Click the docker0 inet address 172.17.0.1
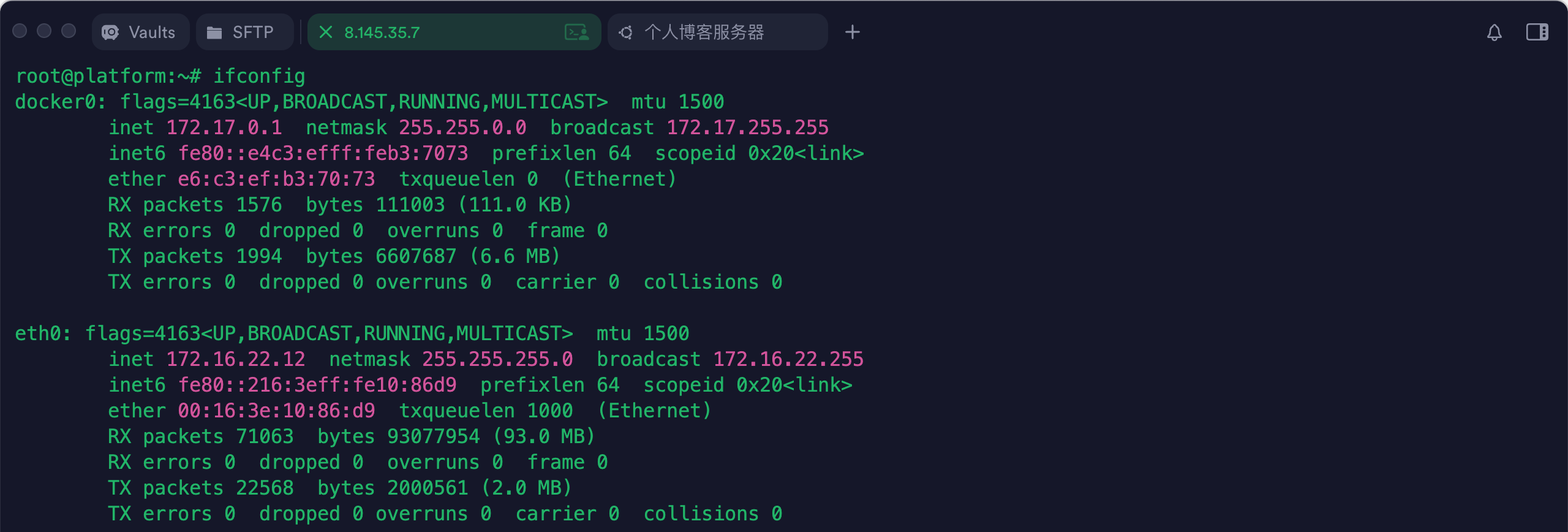 [224, 127]
